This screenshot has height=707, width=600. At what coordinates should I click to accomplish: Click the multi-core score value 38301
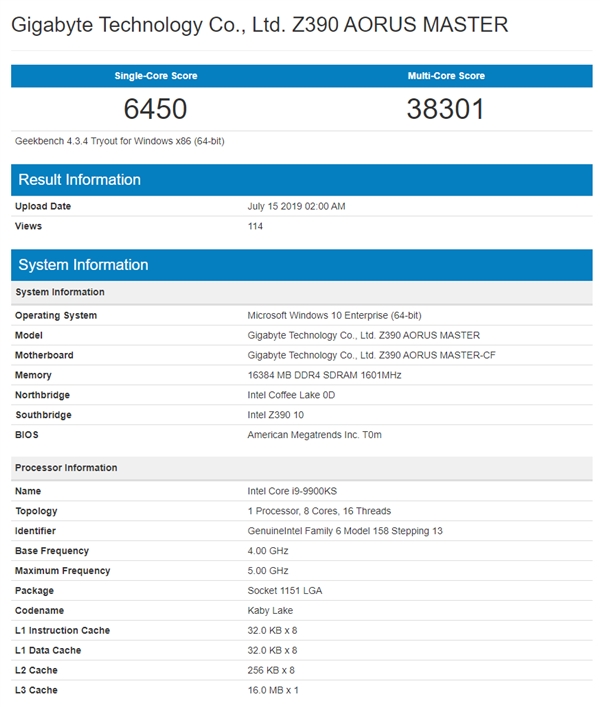pyautogui.click(x=445, y=109)
